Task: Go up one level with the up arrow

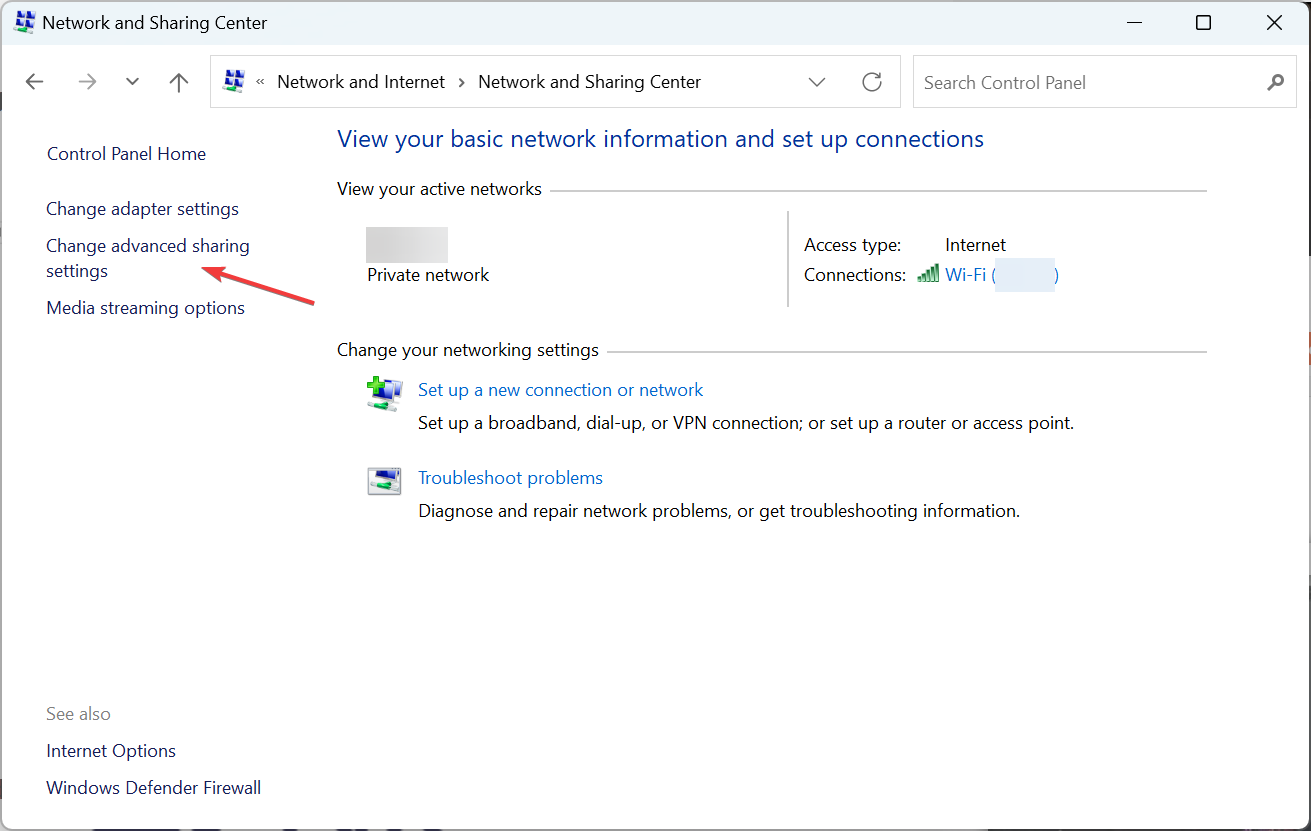Action: tap(179, 82)
